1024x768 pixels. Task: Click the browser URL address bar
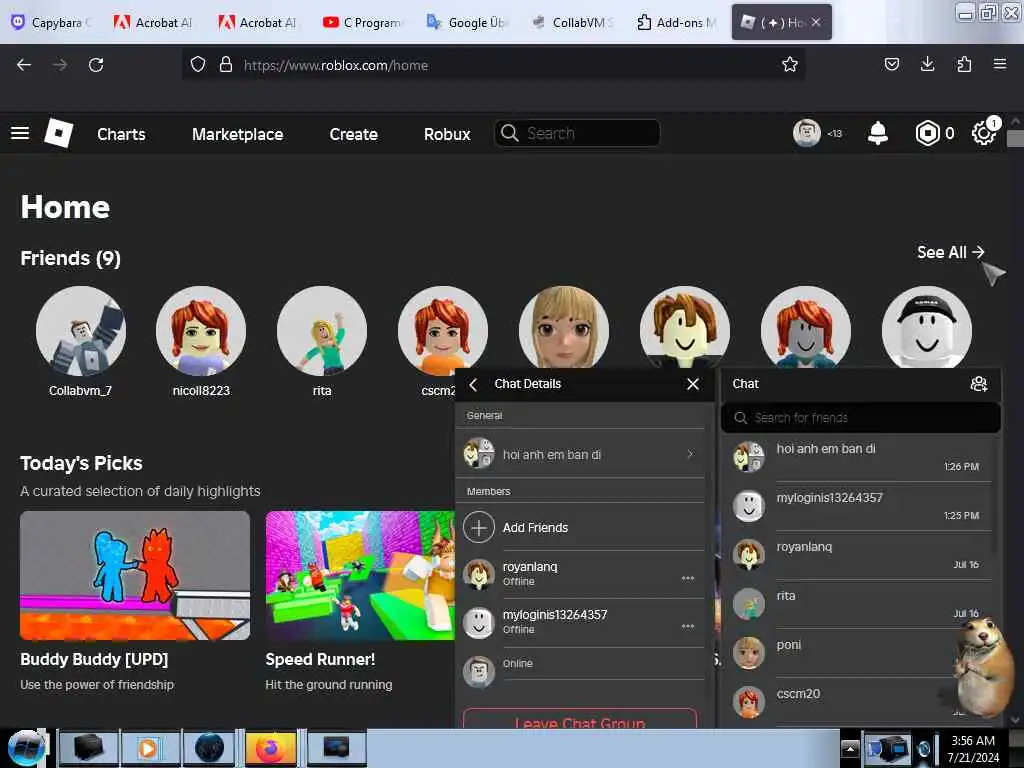click(493, 65)
